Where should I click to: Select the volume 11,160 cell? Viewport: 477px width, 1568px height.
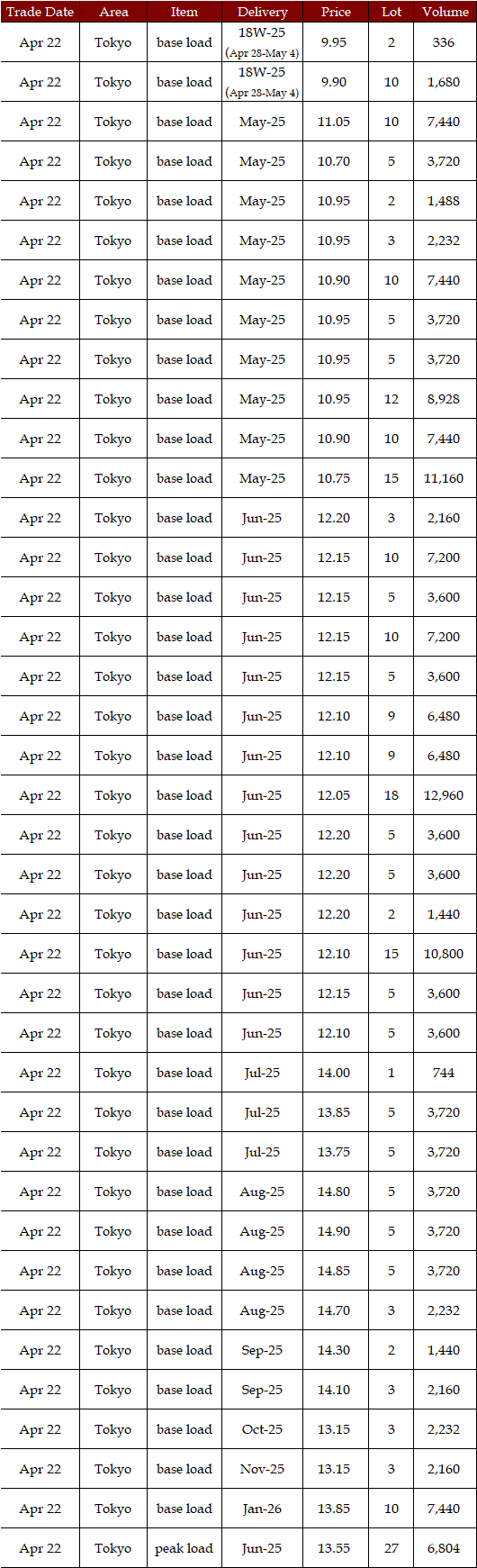tap(445, 478)
